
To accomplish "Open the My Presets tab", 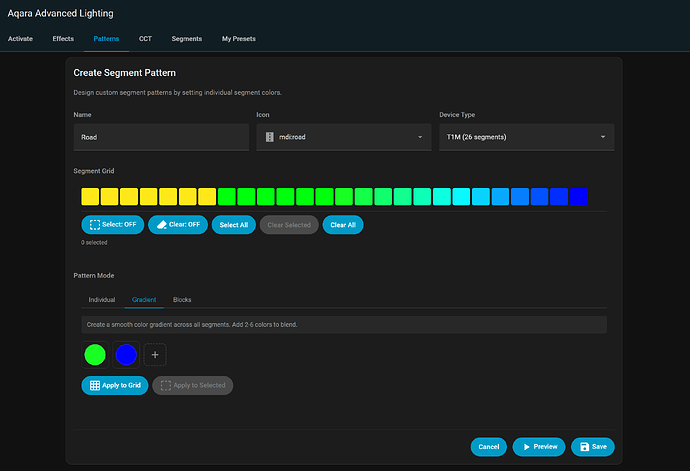I will tap(239, 39).
